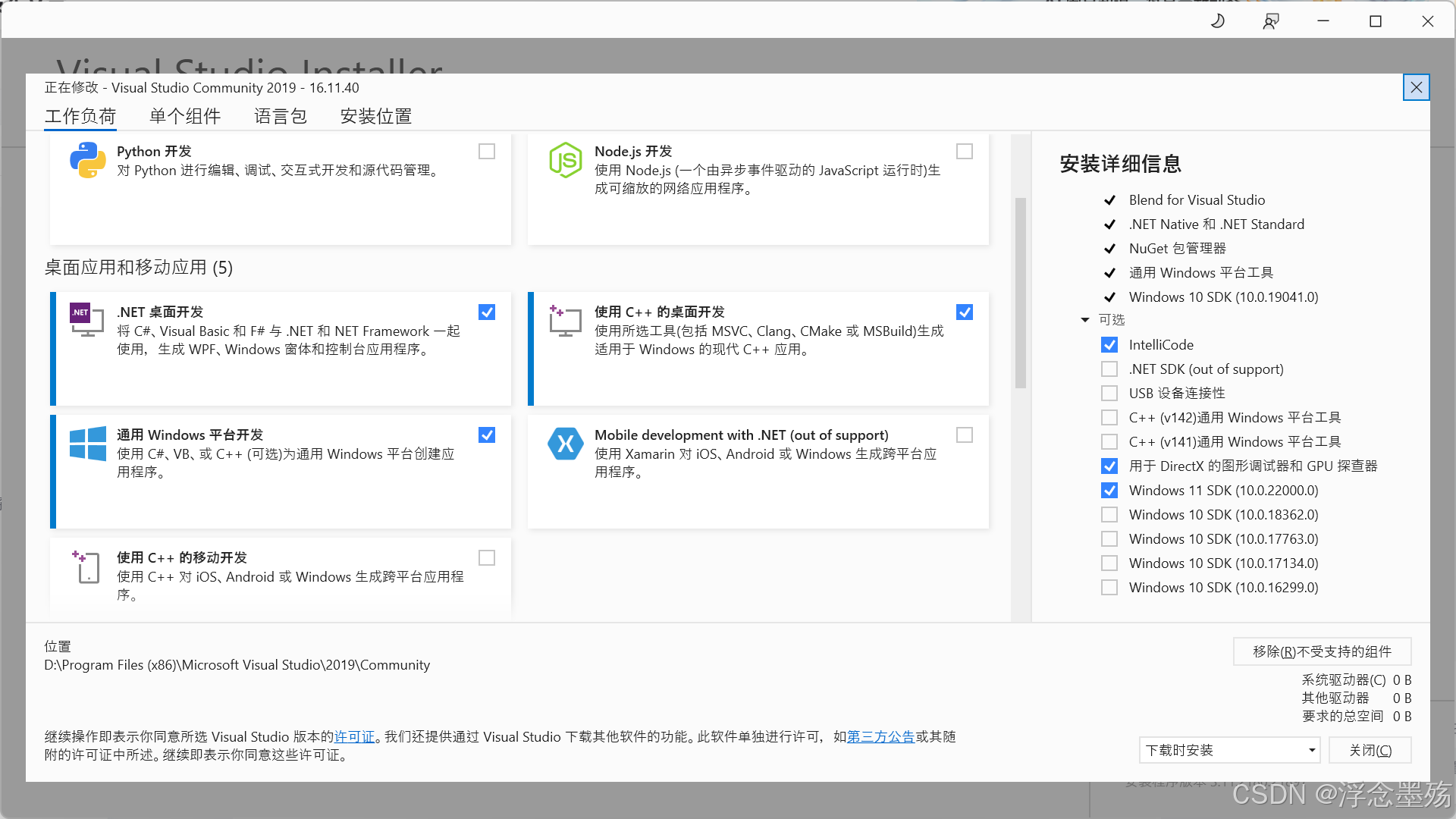Collapse the 可选 section arrow
Viewport: 1456px width, 819px height.
1085,320
